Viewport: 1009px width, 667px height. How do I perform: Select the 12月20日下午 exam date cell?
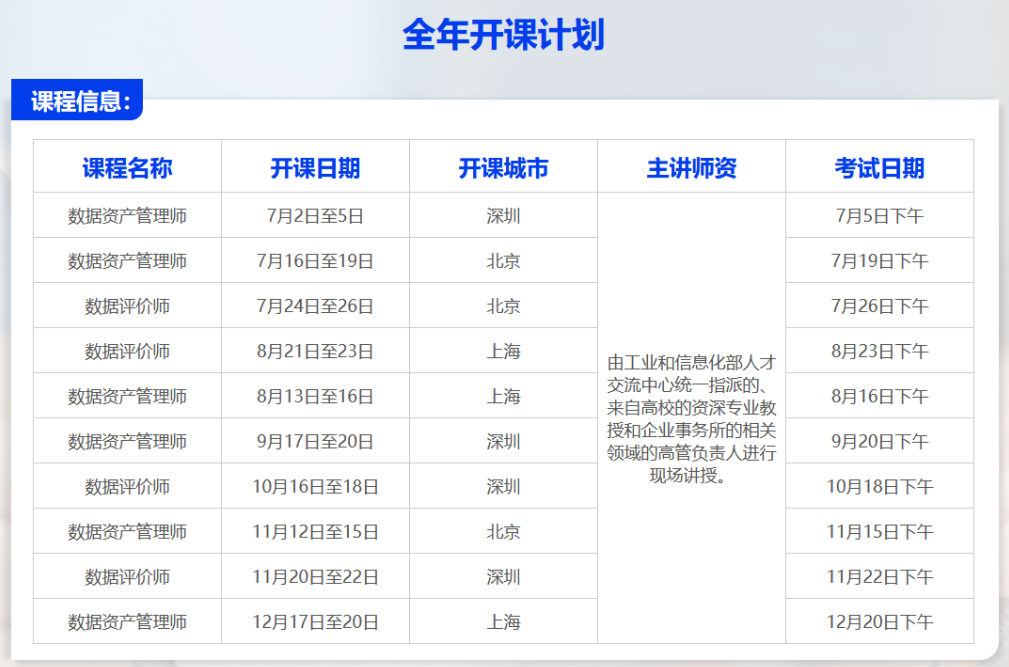pyautogui.click(x=879, y=622)
